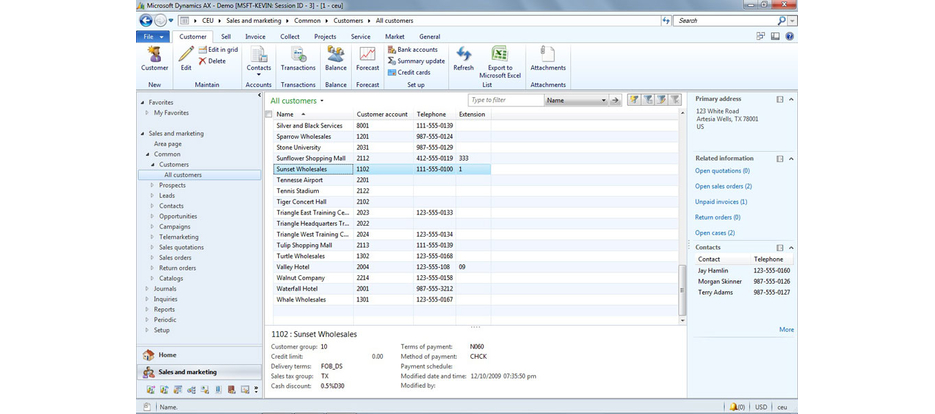This screenshot has height=414, width=935.
Task: Go back with the navigation arrow
Action: pyautogui.click(x=146, y=20)
